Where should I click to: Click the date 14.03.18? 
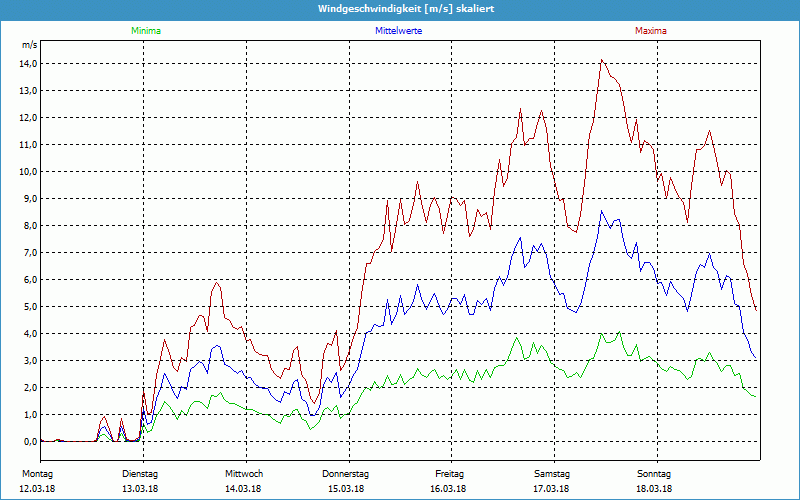(243, 489)
